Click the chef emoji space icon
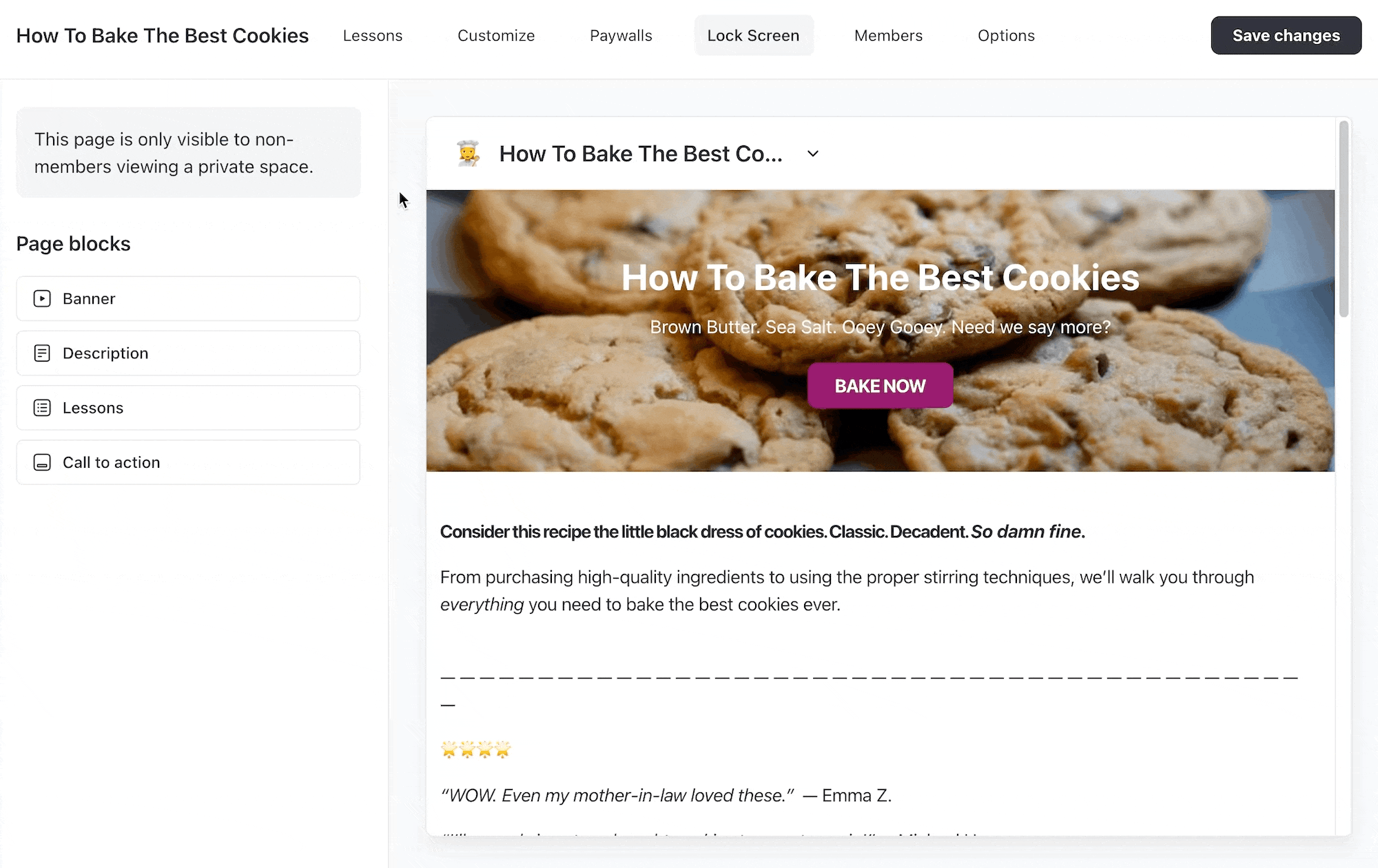 tap(469, 154)
